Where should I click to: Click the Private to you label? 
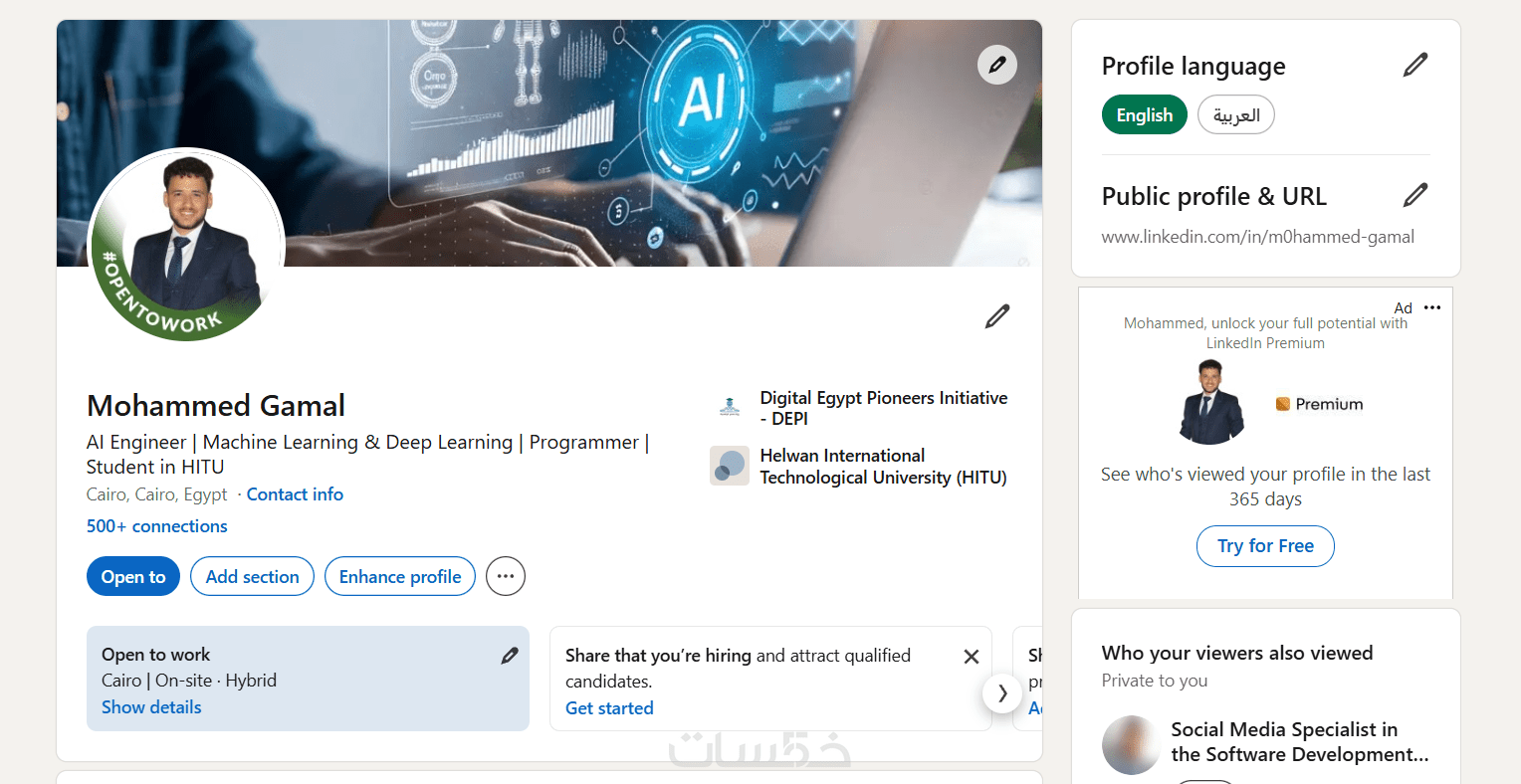(x=1155, y=681)
